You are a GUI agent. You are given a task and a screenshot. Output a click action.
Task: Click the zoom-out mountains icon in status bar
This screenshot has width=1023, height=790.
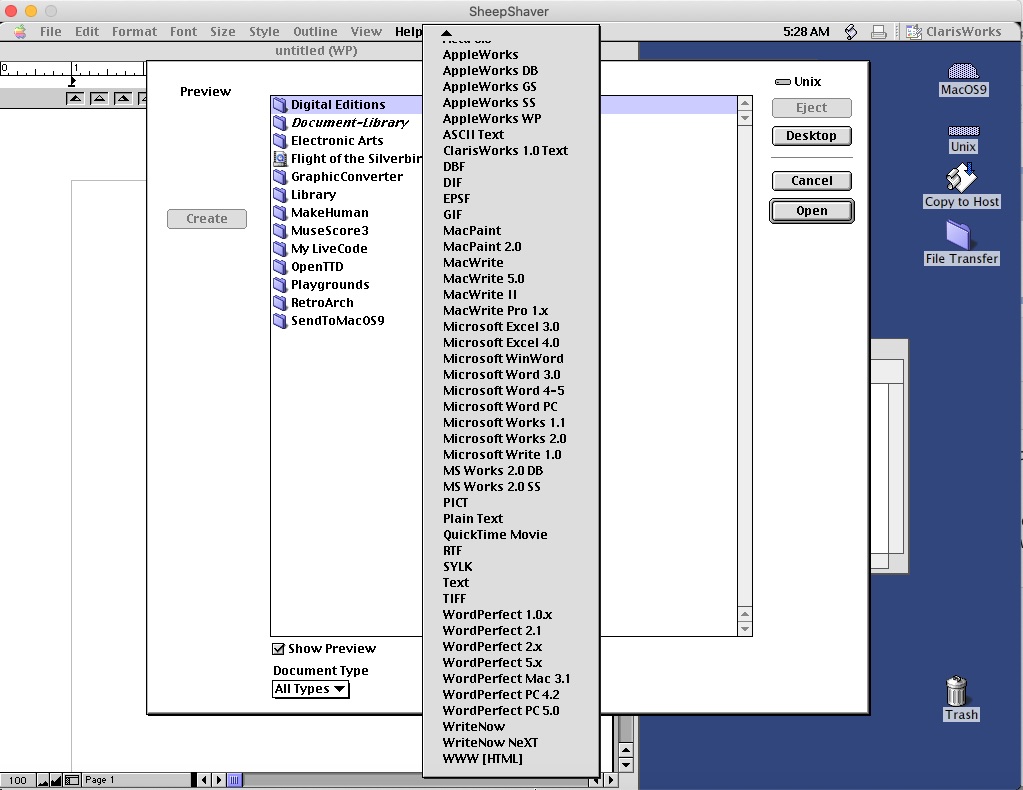click(x=43, y=780)
